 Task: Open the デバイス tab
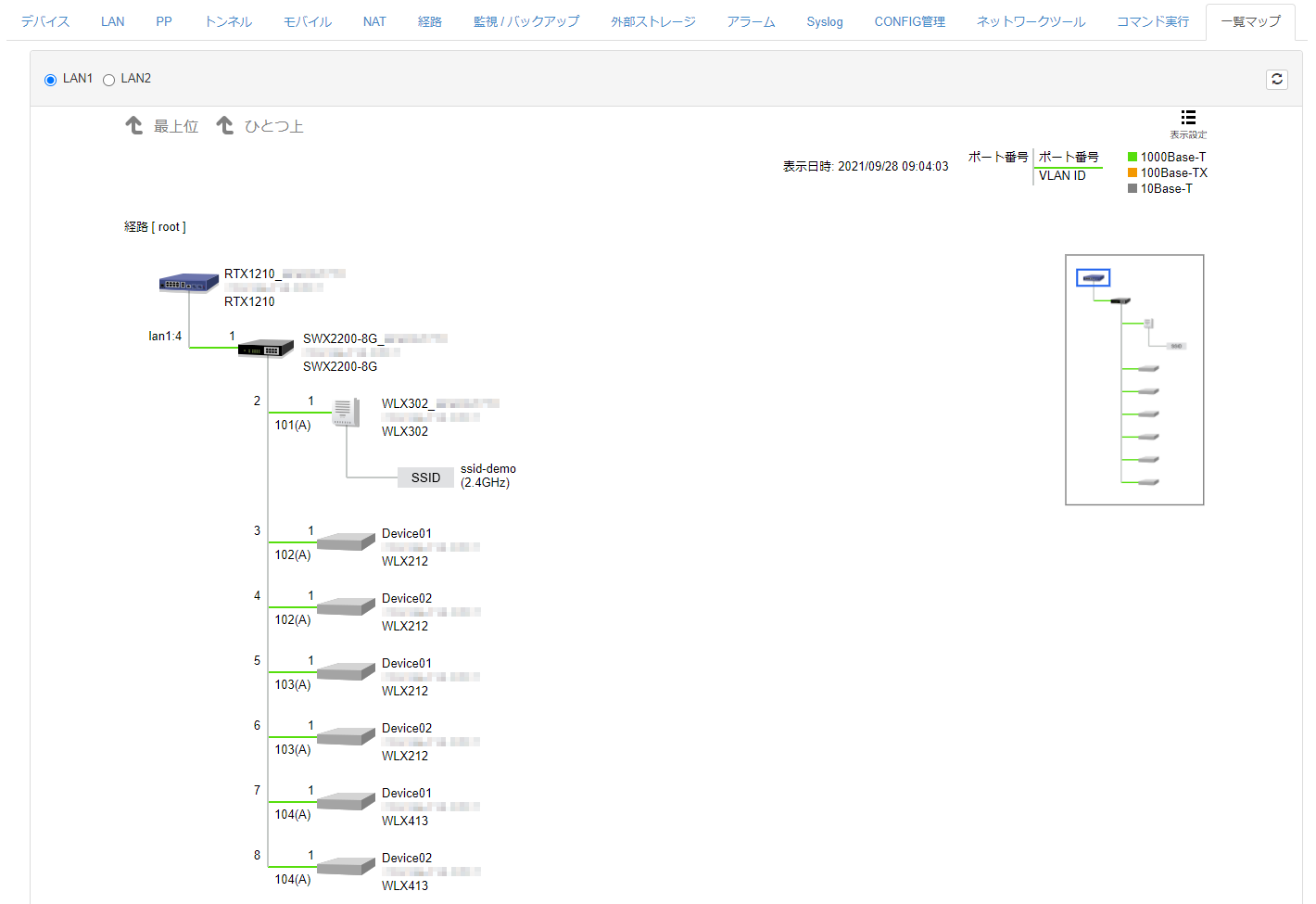tap(45, 21)
